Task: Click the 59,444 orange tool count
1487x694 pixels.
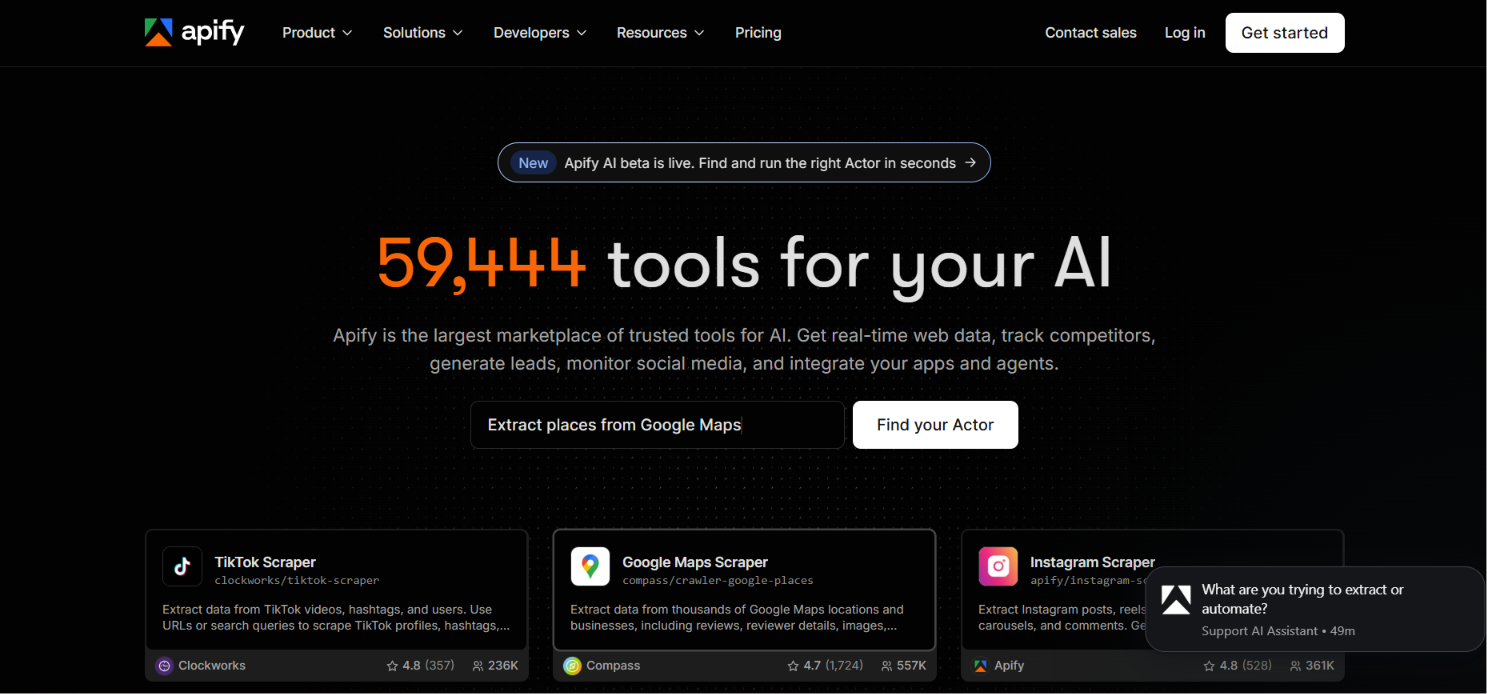Action: 482,264
